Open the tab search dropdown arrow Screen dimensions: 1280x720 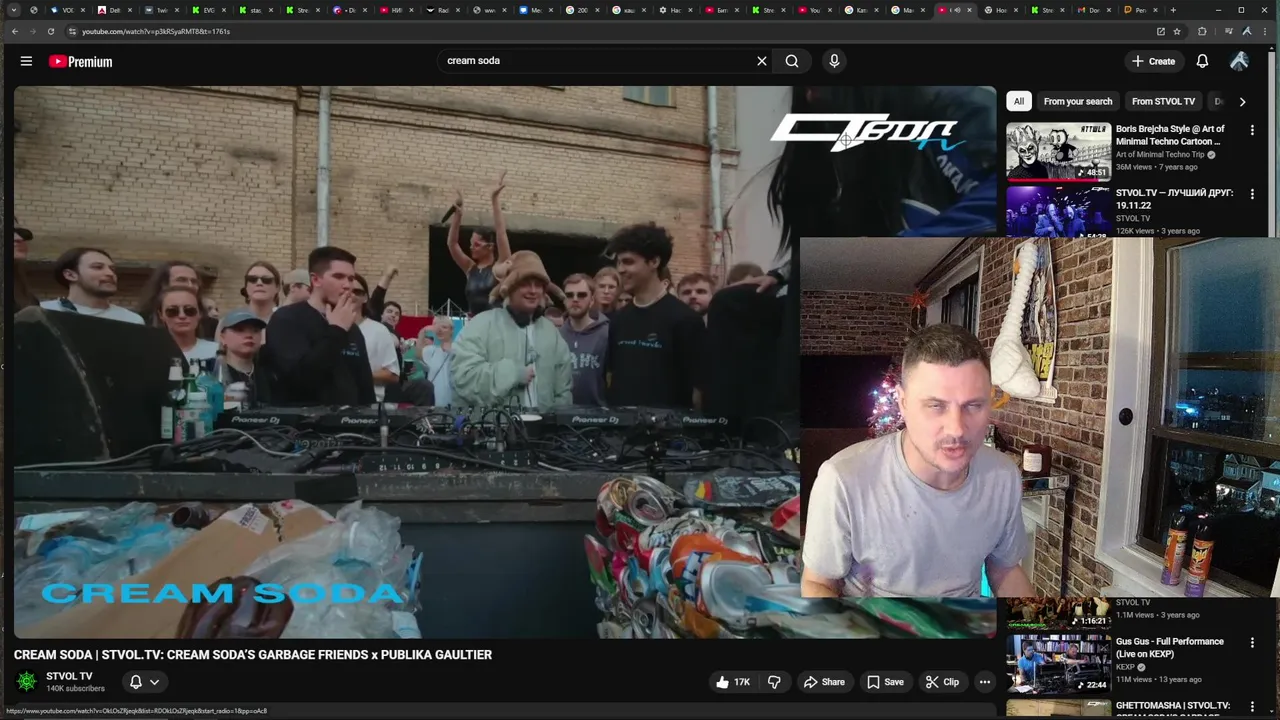[x=14, y=10]
